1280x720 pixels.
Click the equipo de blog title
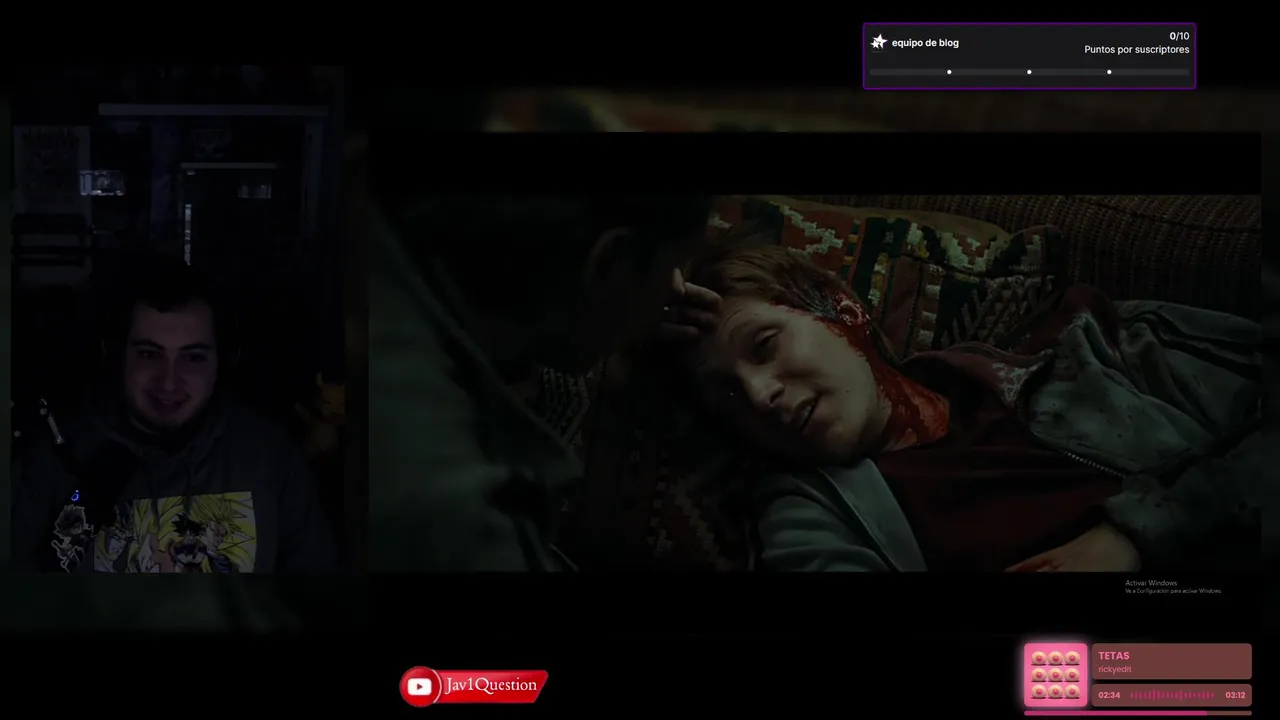[x=925, y=43]
